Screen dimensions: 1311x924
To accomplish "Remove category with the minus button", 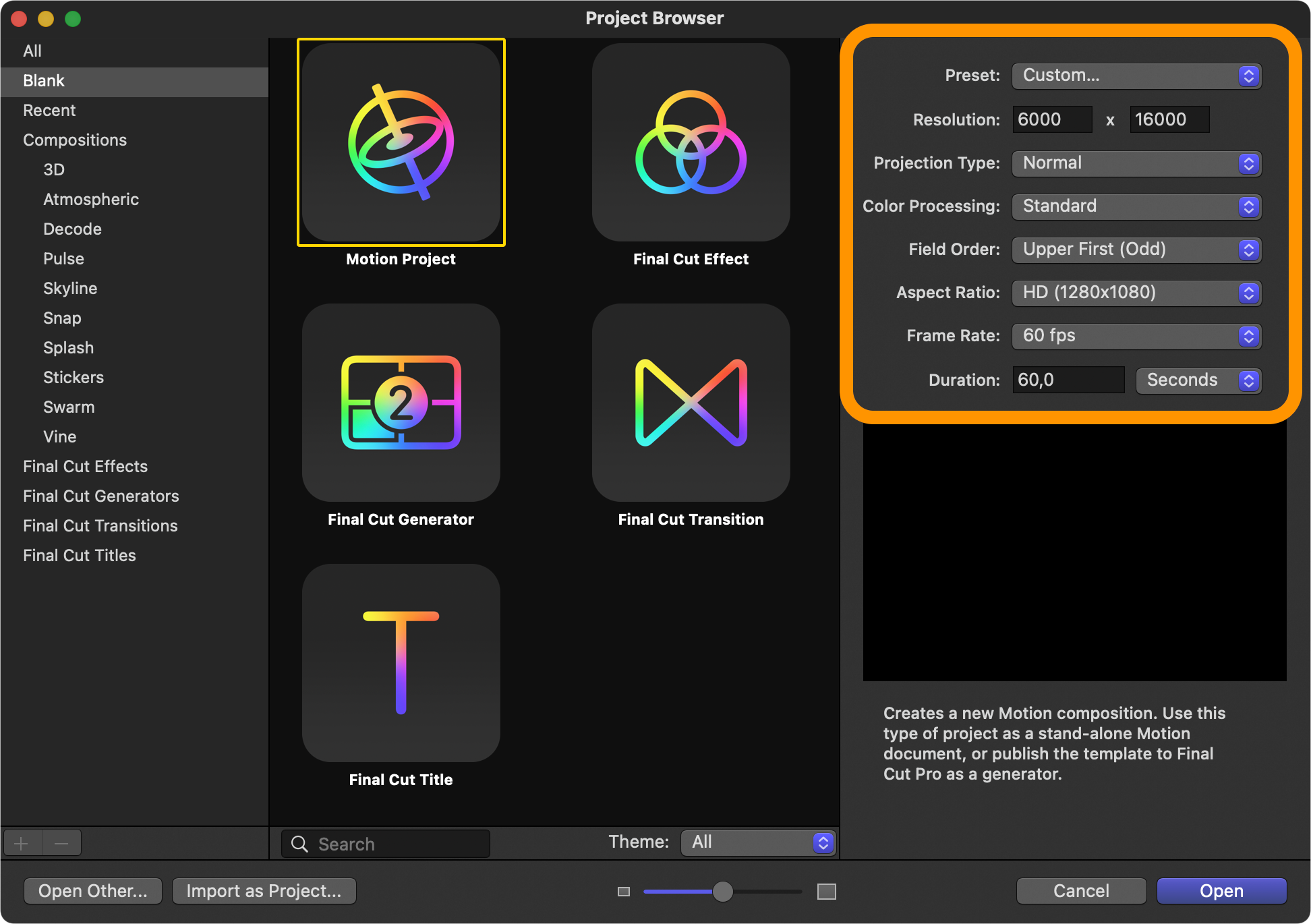I will tap(61, 843).
